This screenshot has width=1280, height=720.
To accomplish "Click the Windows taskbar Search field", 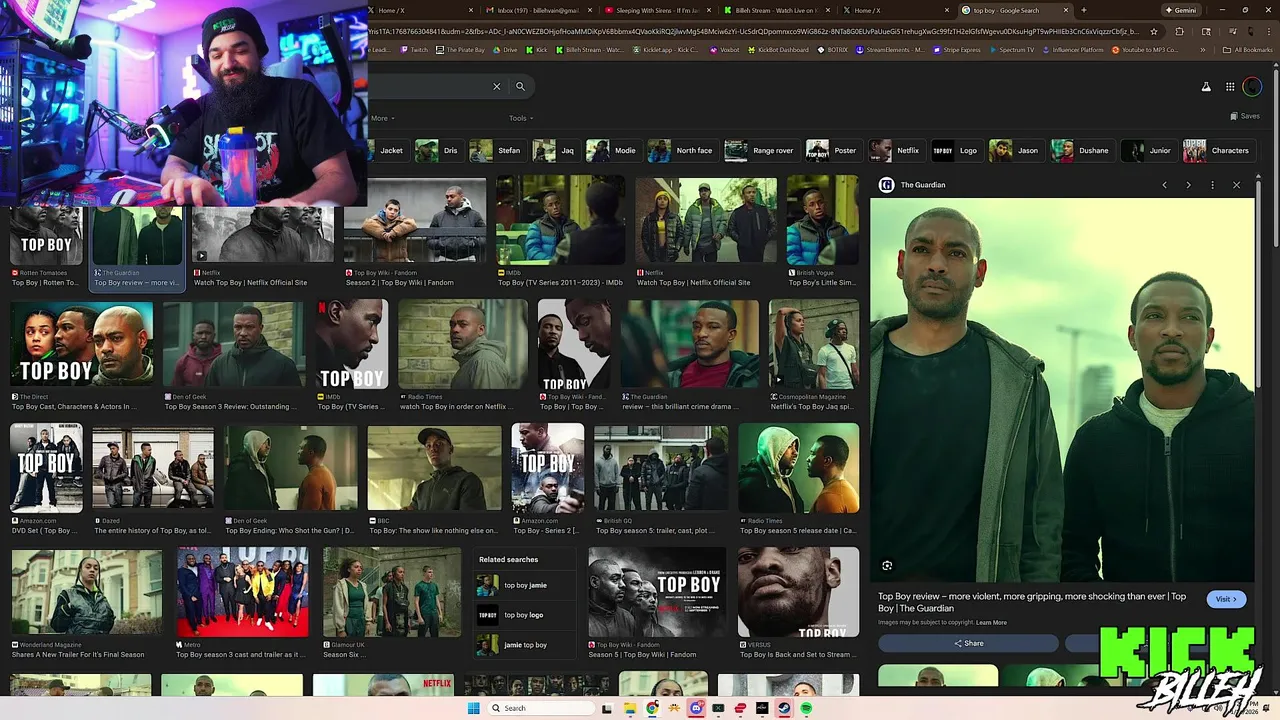I will pyautogui.click(x=540, y=708).
